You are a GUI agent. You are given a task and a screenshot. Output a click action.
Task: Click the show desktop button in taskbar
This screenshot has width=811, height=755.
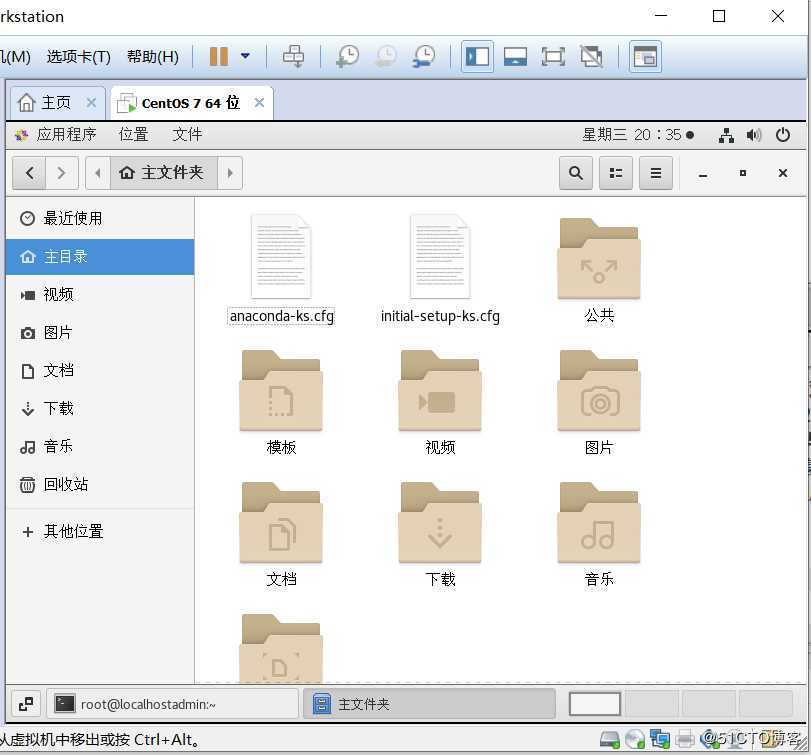pos(26,703)
